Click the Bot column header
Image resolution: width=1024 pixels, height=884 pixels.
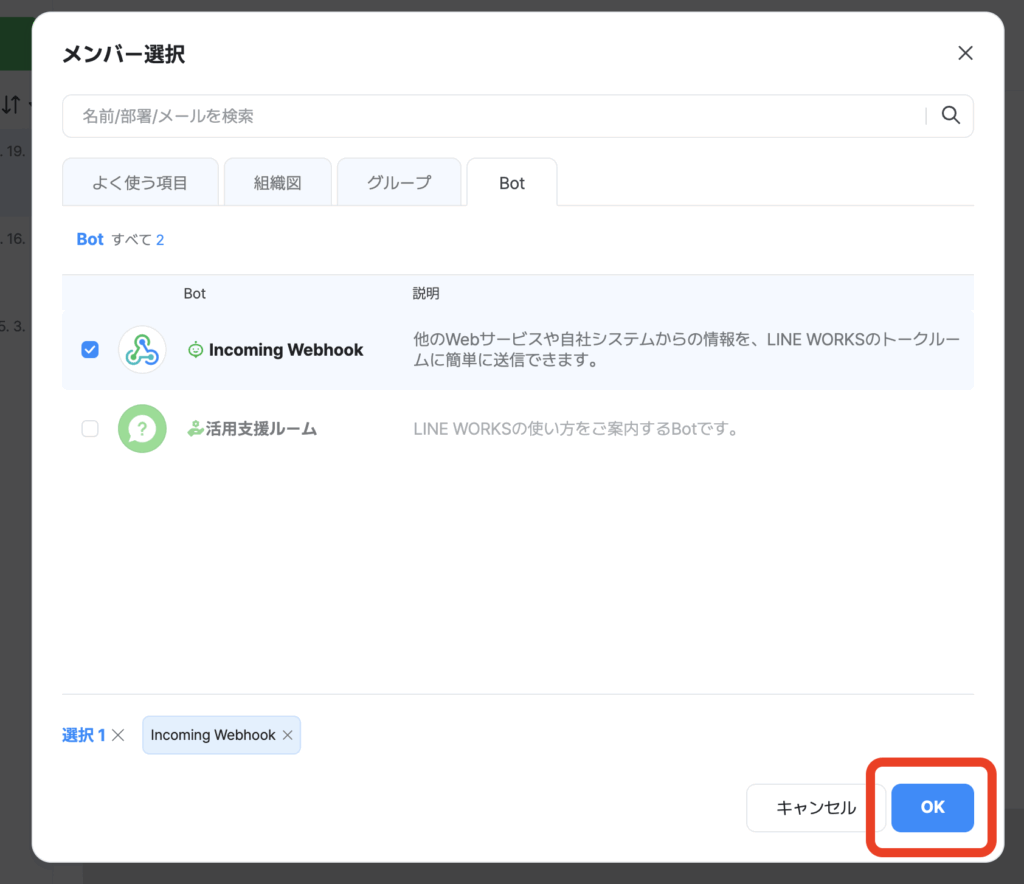pos(195,293)
